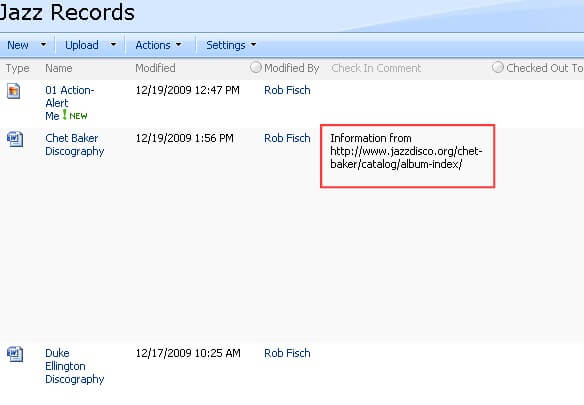Open the Upload menu

82,45
